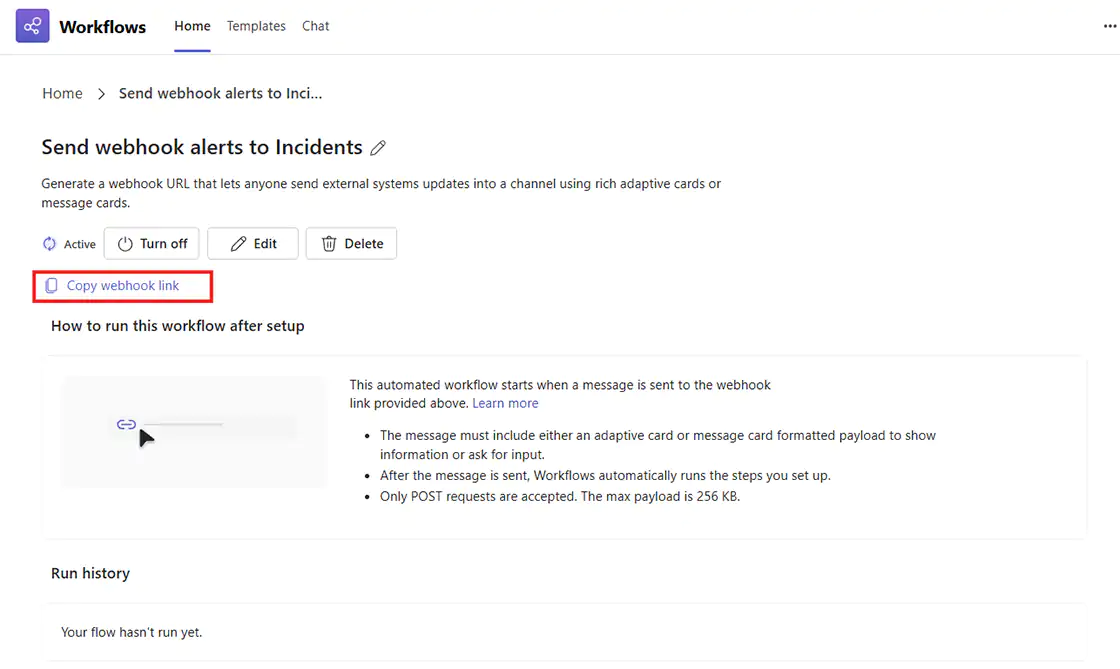1120x669 pixels.
Task: Click the pencil icon beside workflow title
Action: (378, 148)
